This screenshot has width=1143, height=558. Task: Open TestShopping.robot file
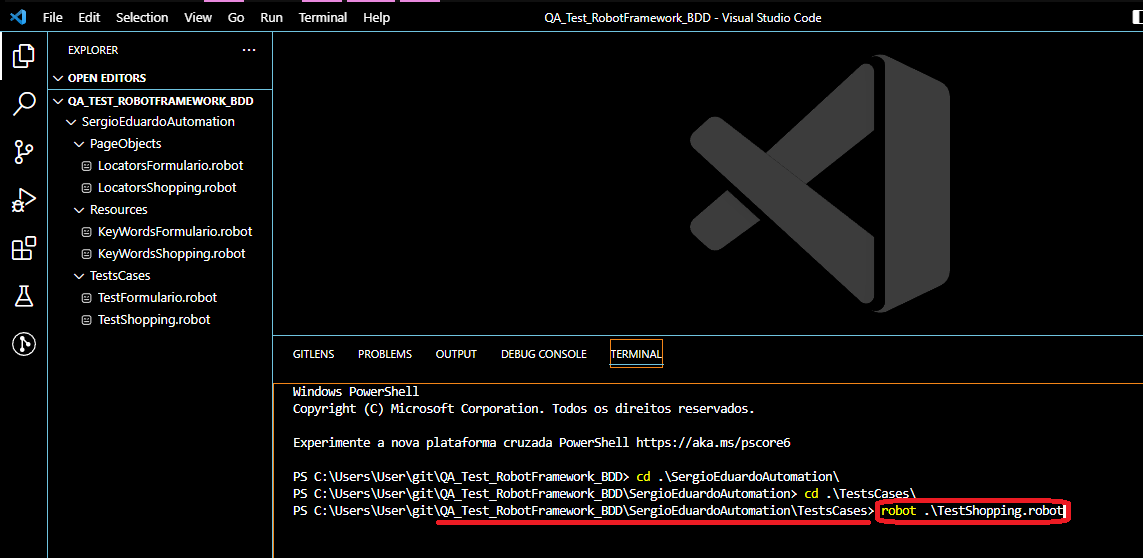tap(154, 319)
